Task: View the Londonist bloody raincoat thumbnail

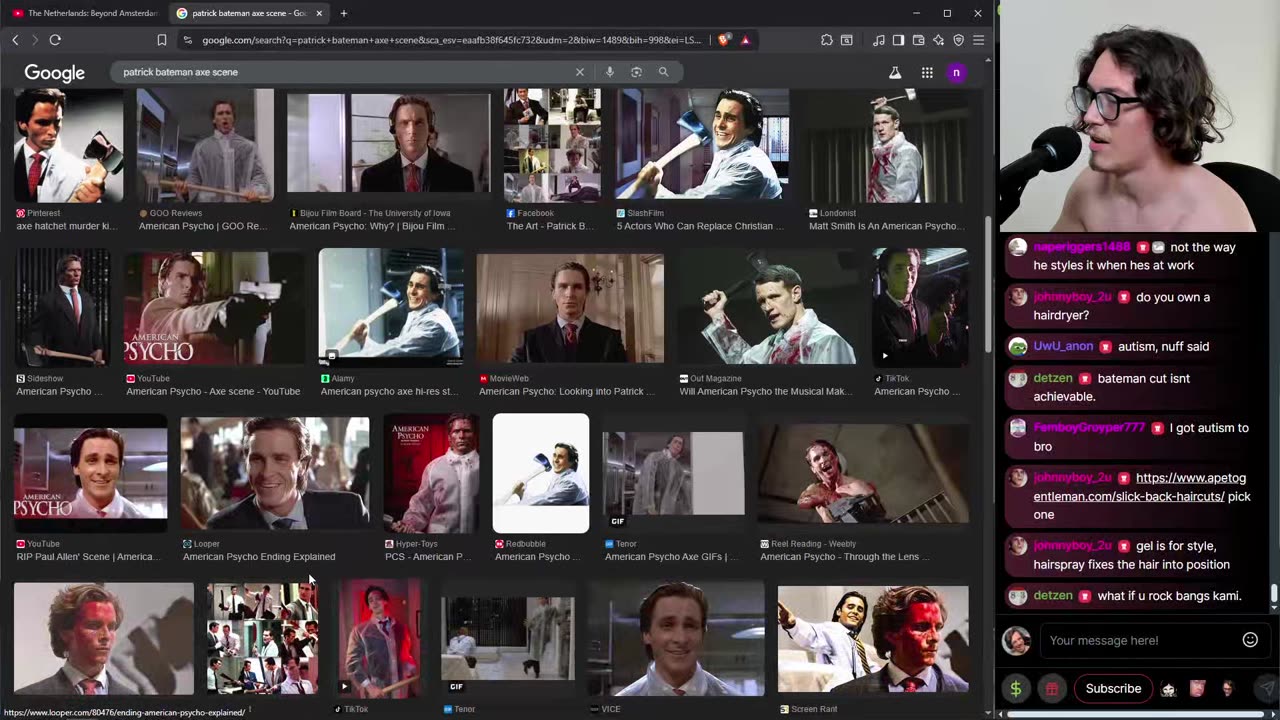Action: click(x=888, y=146)
